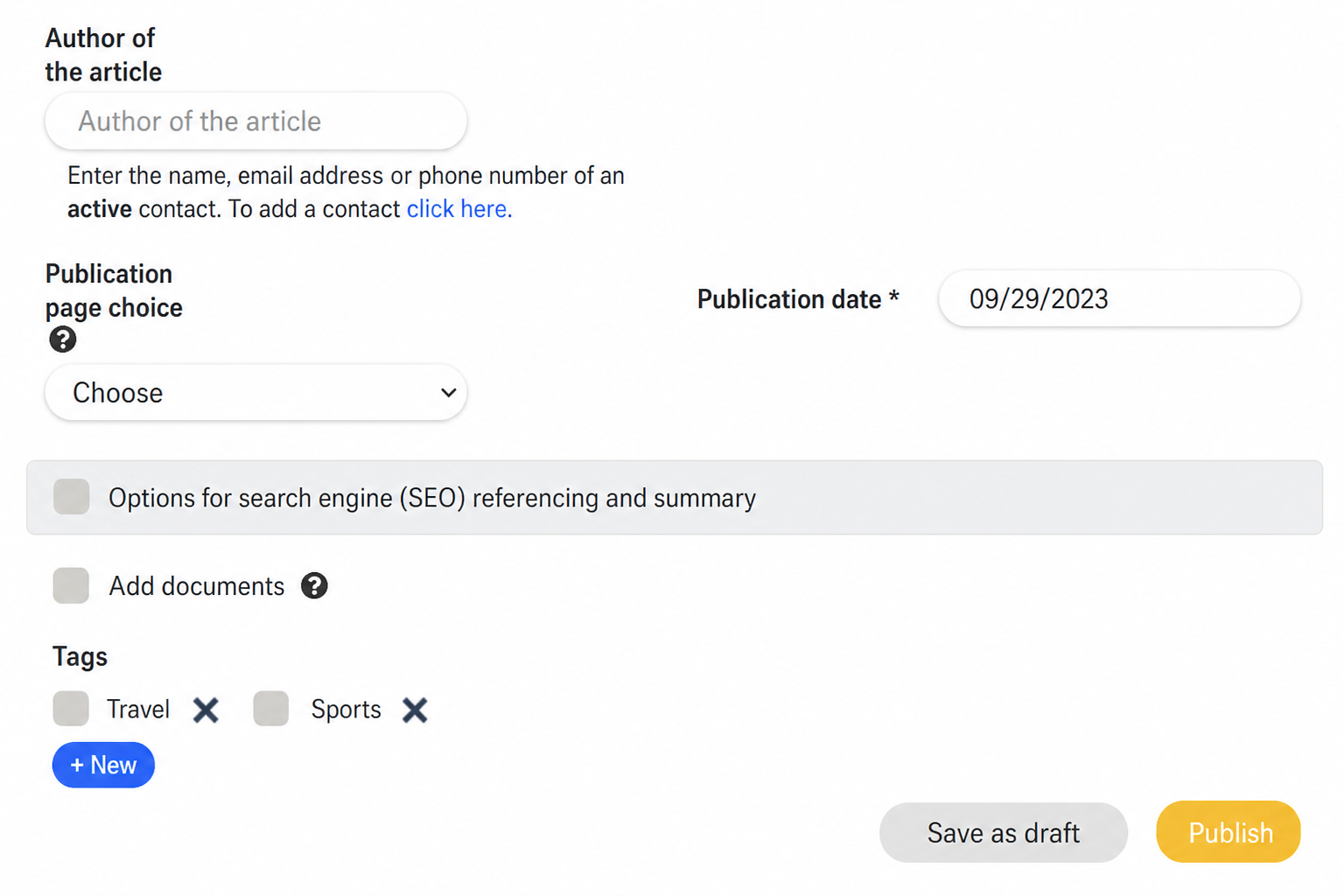The height and width of the screenshot is (896, 1344).
Task: Remove the Sports tag with its X
Action: (415, 710)
